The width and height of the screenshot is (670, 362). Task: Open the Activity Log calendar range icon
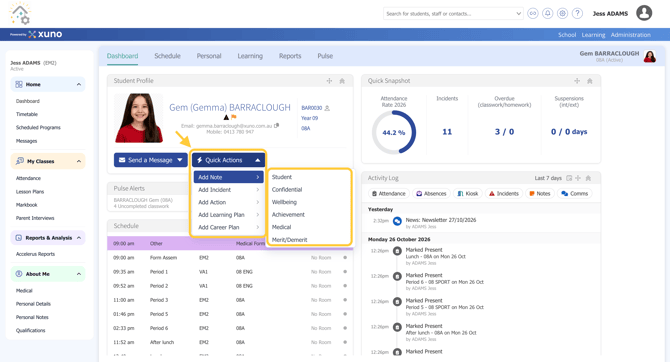click(569, 178)
